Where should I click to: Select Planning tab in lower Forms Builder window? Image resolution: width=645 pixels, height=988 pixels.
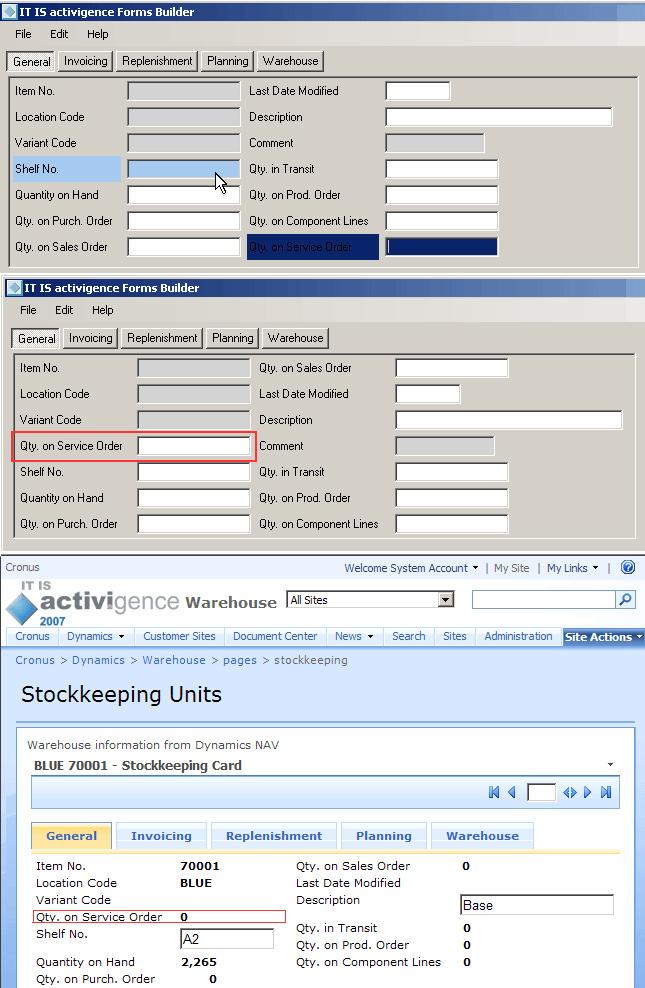[x=232, y=338]
